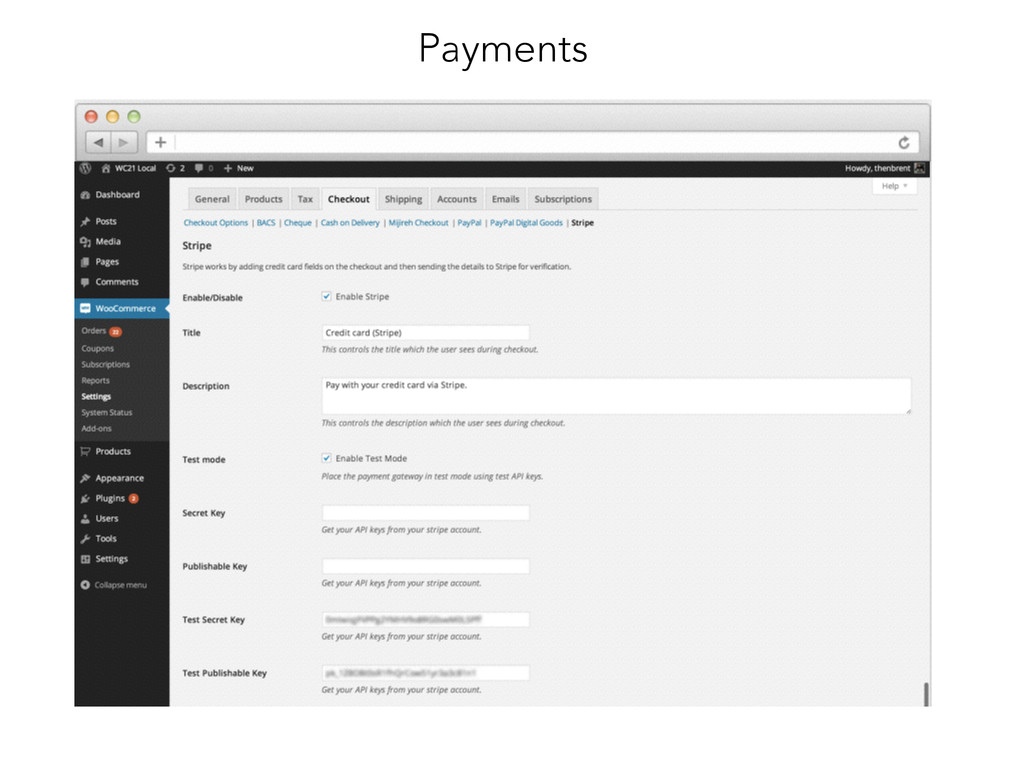Screen dimensions: 1024x768
Task: Open Orders submenu item
Action: (94, 331)
